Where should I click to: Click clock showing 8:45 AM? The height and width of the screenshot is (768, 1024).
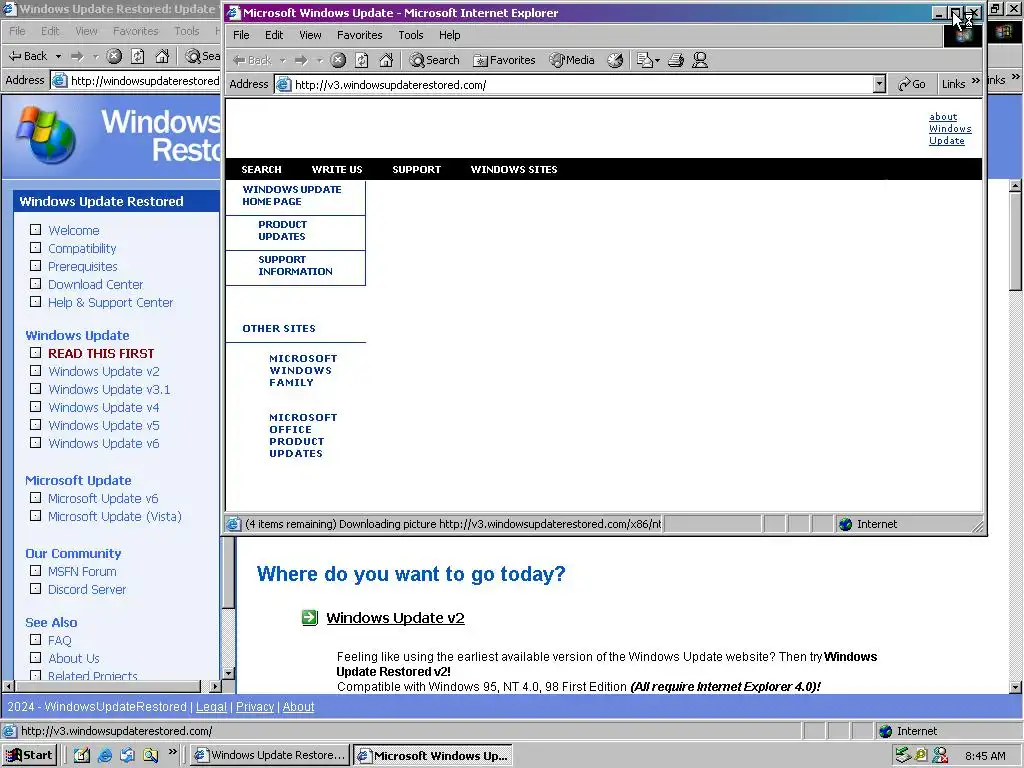tap(985, 756)
